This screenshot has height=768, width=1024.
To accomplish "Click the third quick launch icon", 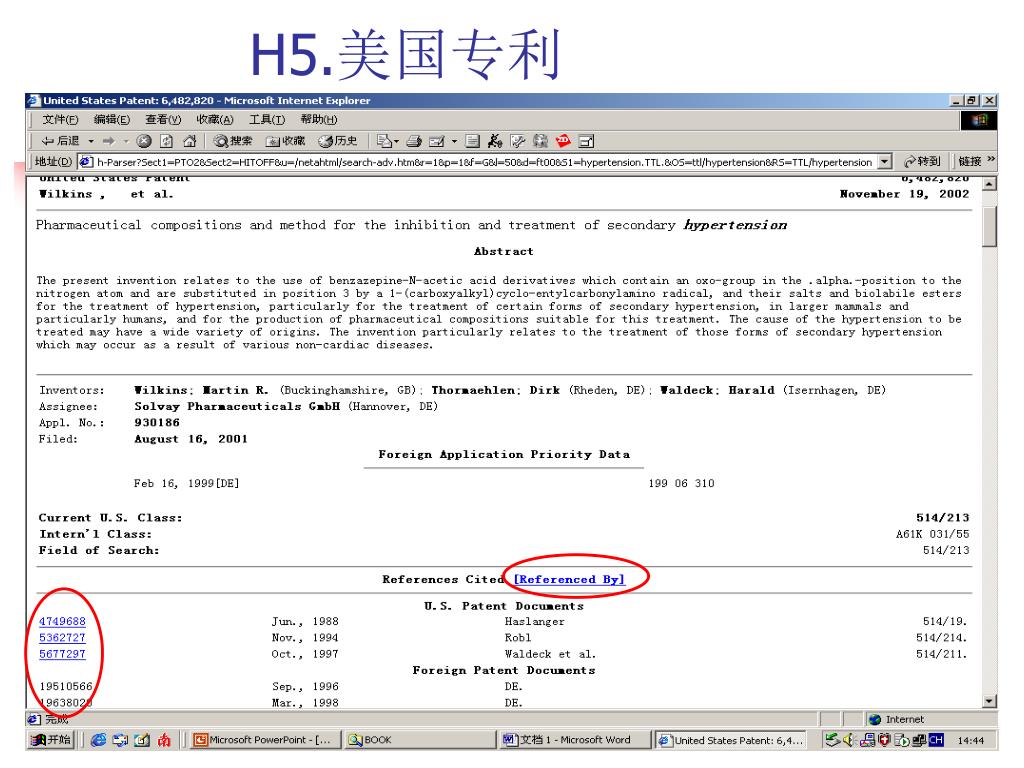I will [142, 740].
